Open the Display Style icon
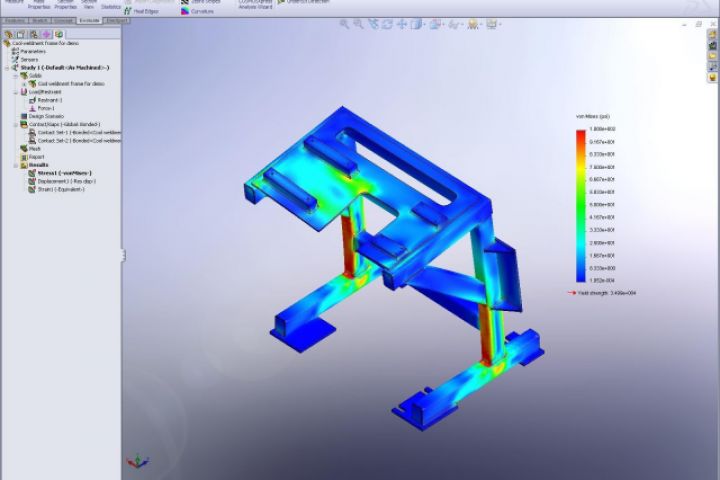 tap(434, 24)
